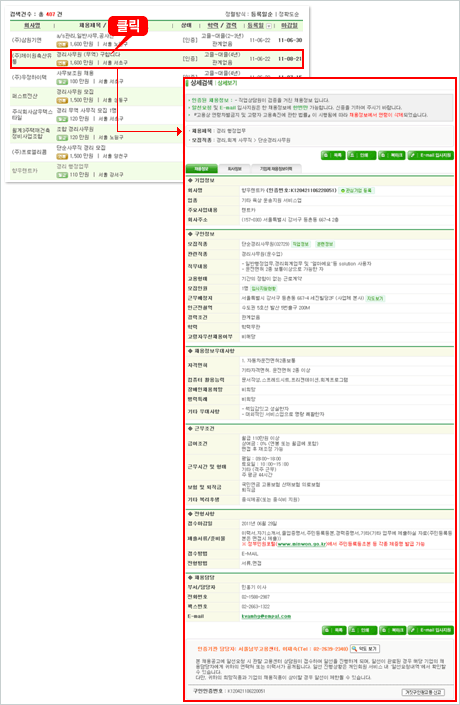
Task: Click the top 인쇄 print button
Action: (362, 155)
